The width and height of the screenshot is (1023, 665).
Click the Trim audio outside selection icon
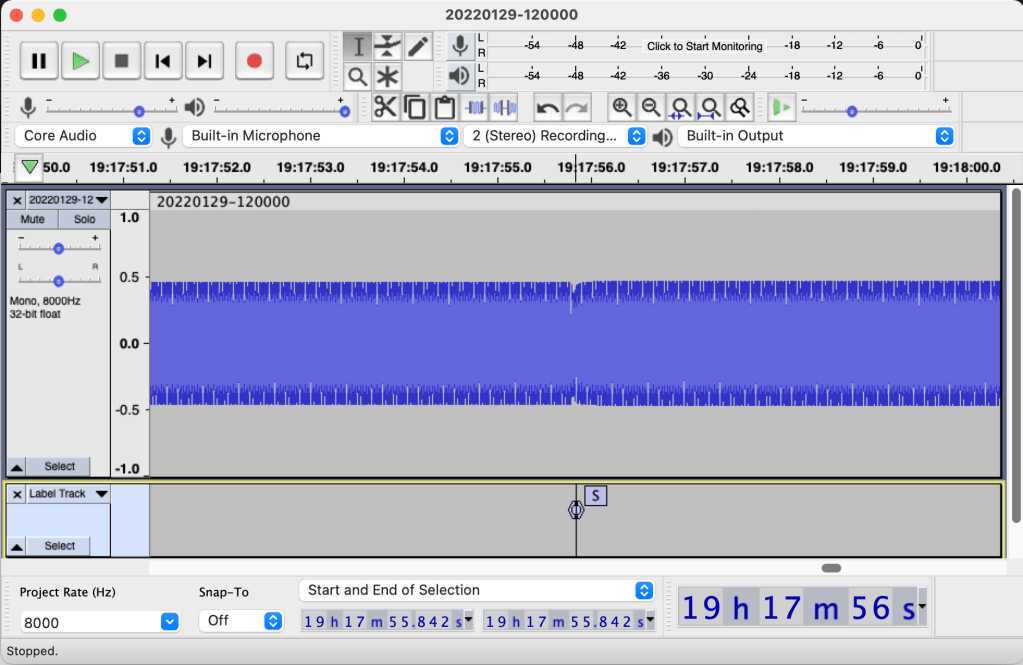476,107
